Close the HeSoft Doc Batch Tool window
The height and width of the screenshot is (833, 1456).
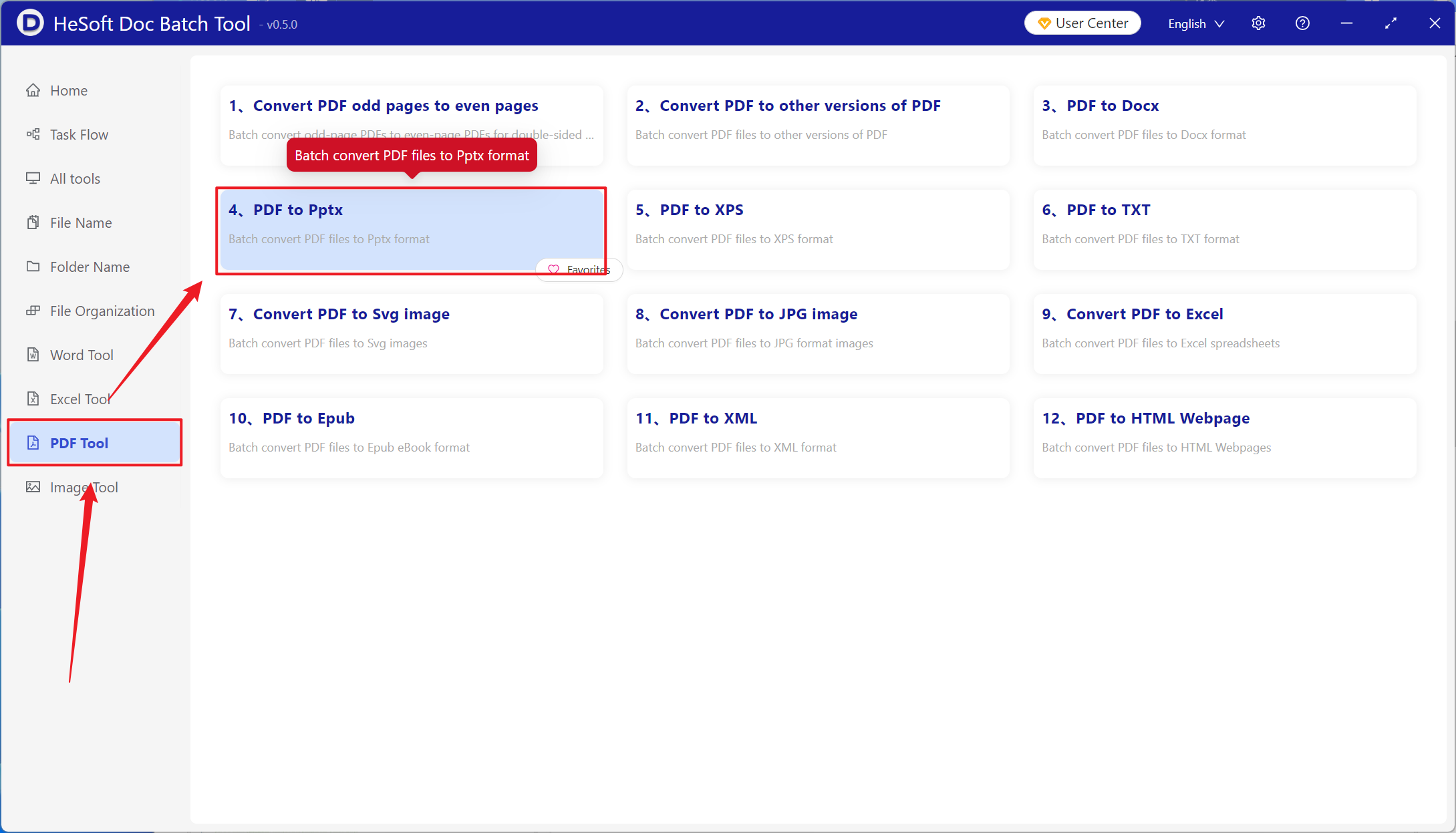click(x=1435, y=23)
